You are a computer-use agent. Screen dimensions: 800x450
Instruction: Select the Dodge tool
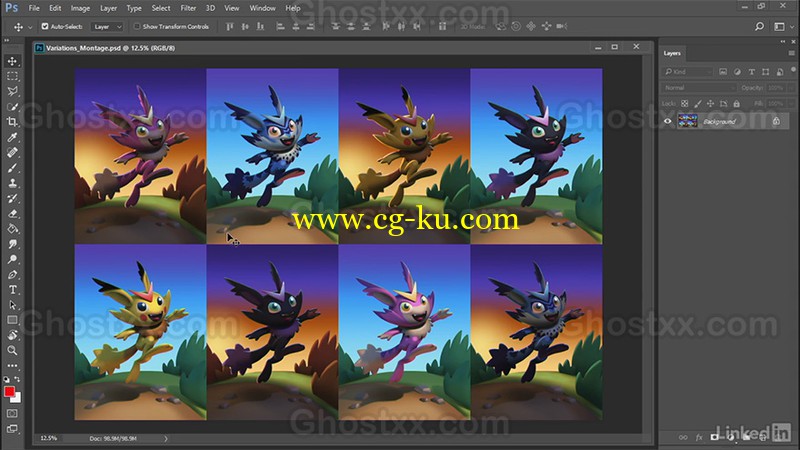[12, 259]
